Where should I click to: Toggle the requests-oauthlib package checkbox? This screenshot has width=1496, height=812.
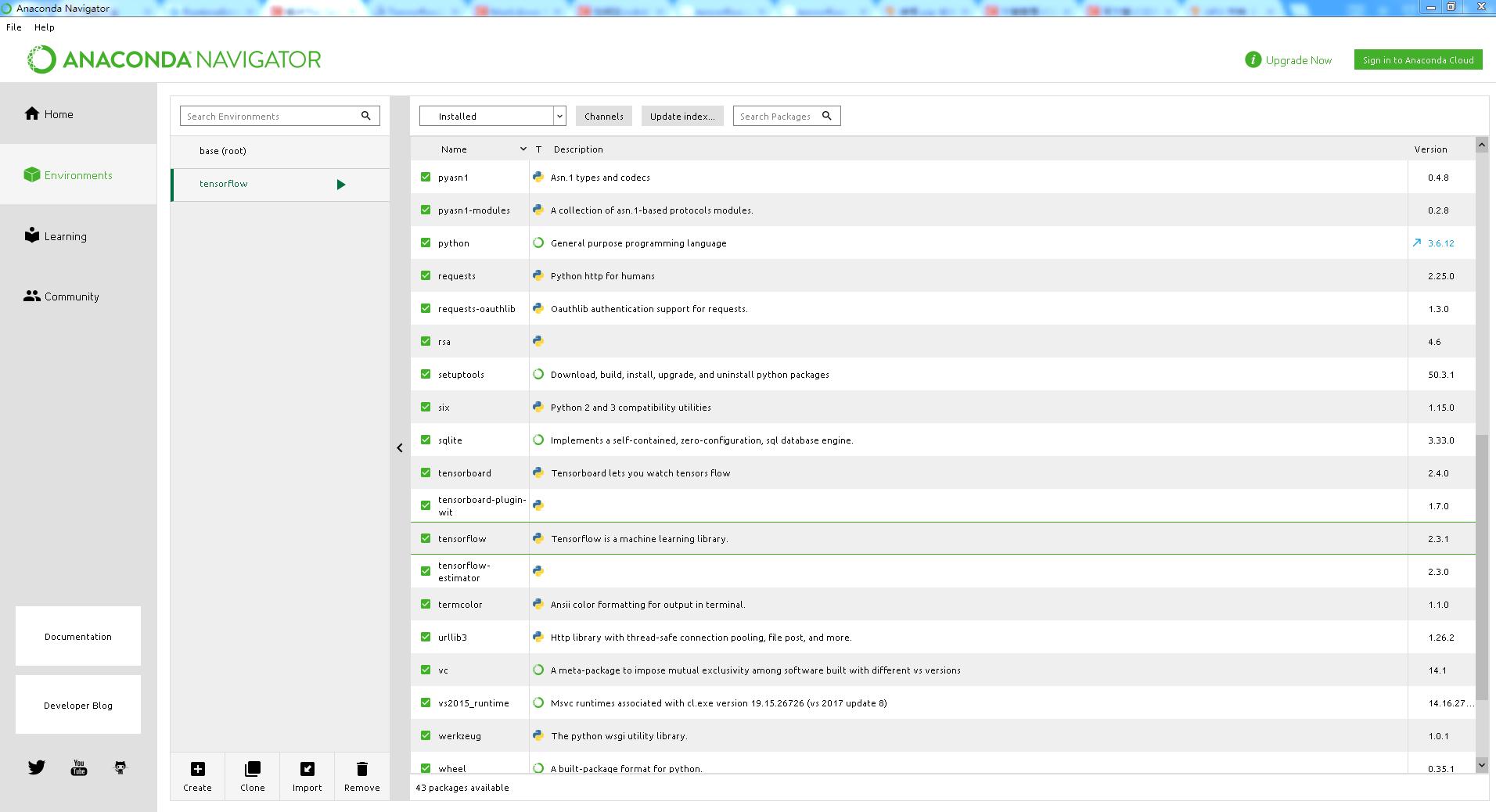[426, 308]
